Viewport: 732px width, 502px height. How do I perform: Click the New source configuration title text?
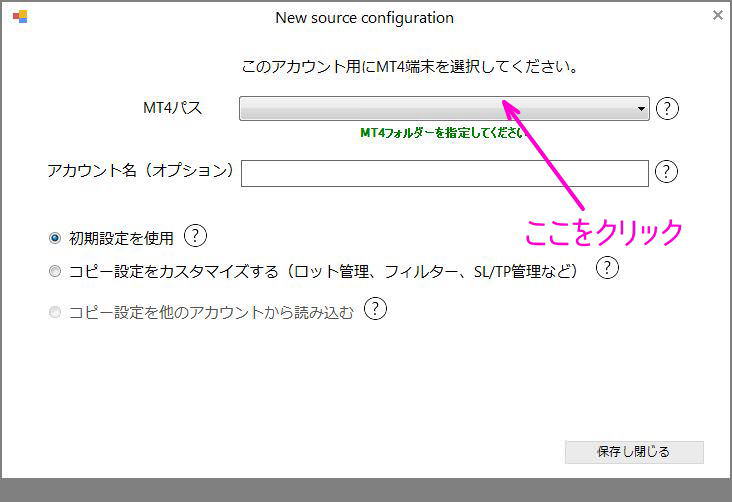[x=365, y=18]
